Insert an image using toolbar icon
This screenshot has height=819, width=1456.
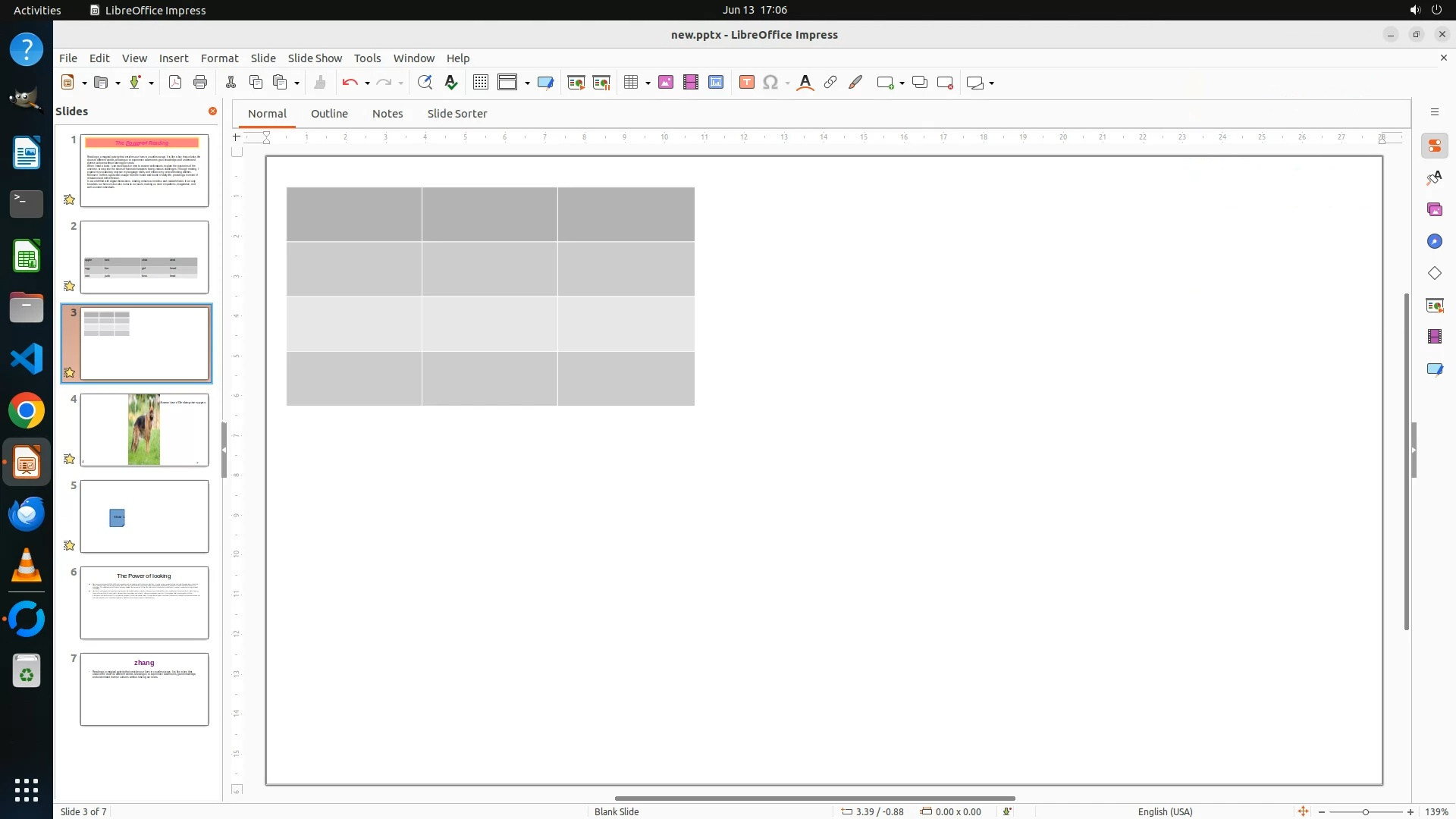click(x=666, y=83)
